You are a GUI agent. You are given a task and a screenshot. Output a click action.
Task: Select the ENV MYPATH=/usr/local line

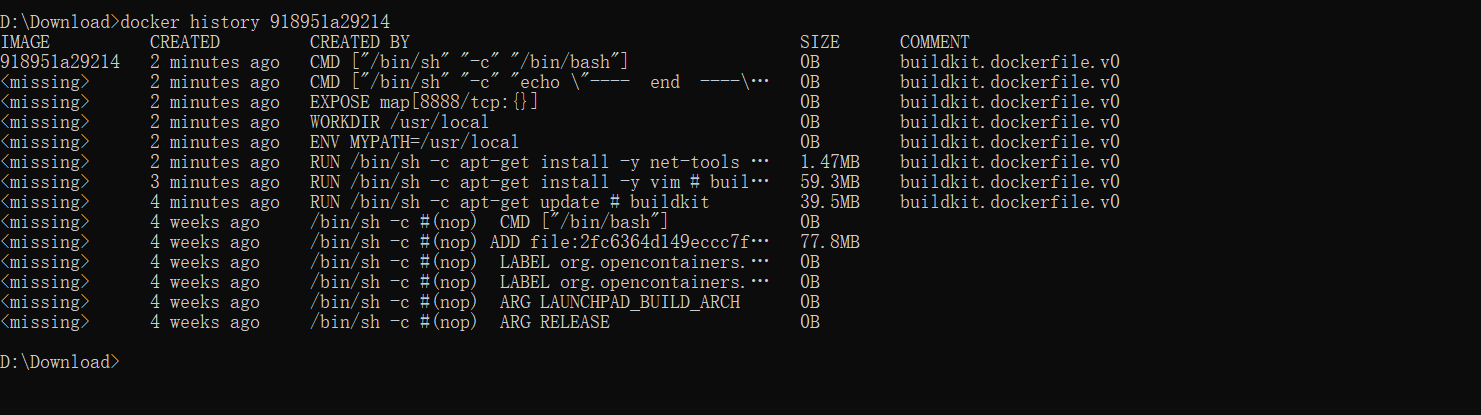coord(414,142)
